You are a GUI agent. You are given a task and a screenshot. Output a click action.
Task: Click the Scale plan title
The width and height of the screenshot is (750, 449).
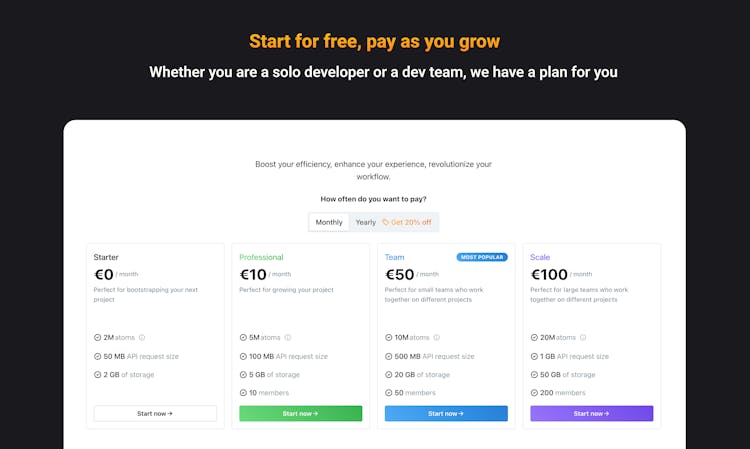coord(540,257)
